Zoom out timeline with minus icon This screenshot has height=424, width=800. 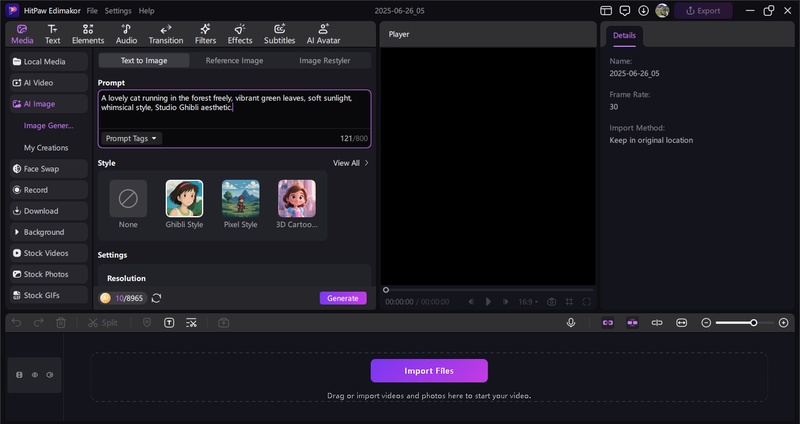(706, 322)
